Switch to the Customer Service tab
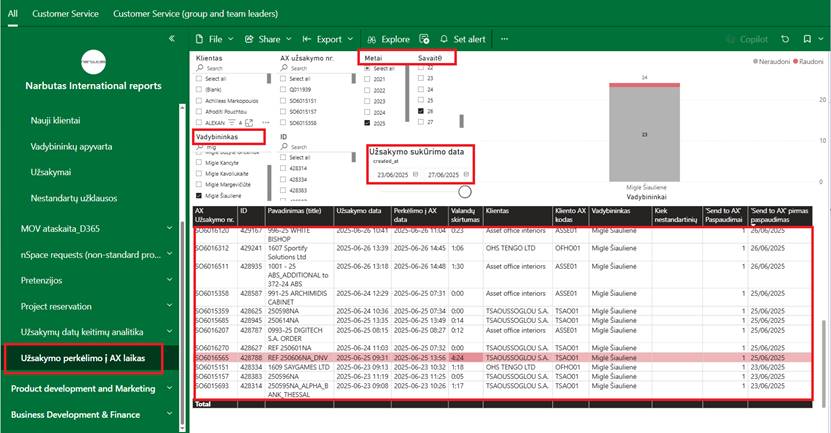 (x=64, y=13)
